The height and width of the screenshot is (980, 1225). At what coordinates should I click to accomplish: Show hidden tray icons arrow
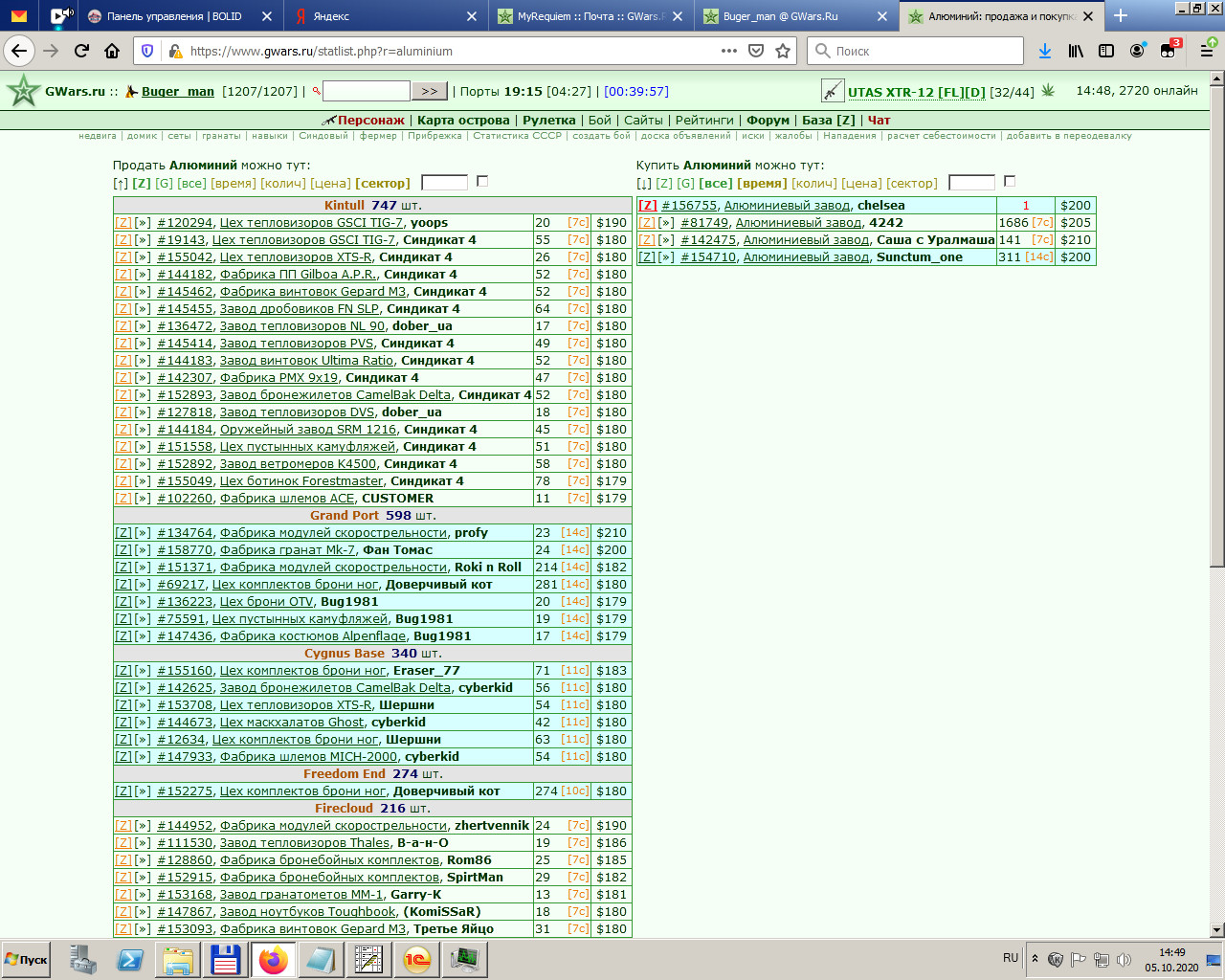coord(1034,958)
